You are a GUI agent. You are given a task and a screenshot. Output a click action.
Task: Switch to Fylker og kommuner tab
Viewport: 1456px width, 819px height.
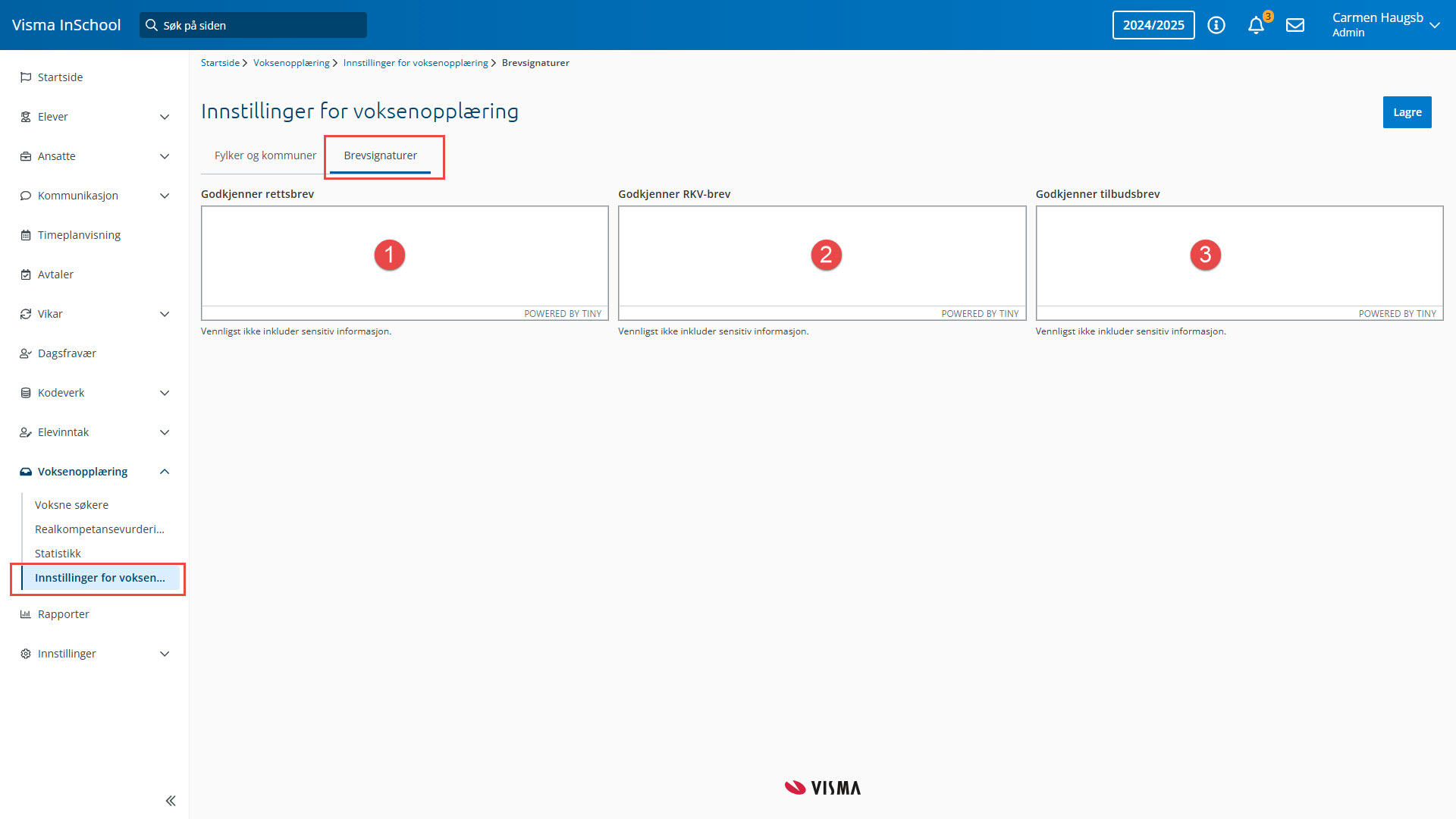(265, 155)
